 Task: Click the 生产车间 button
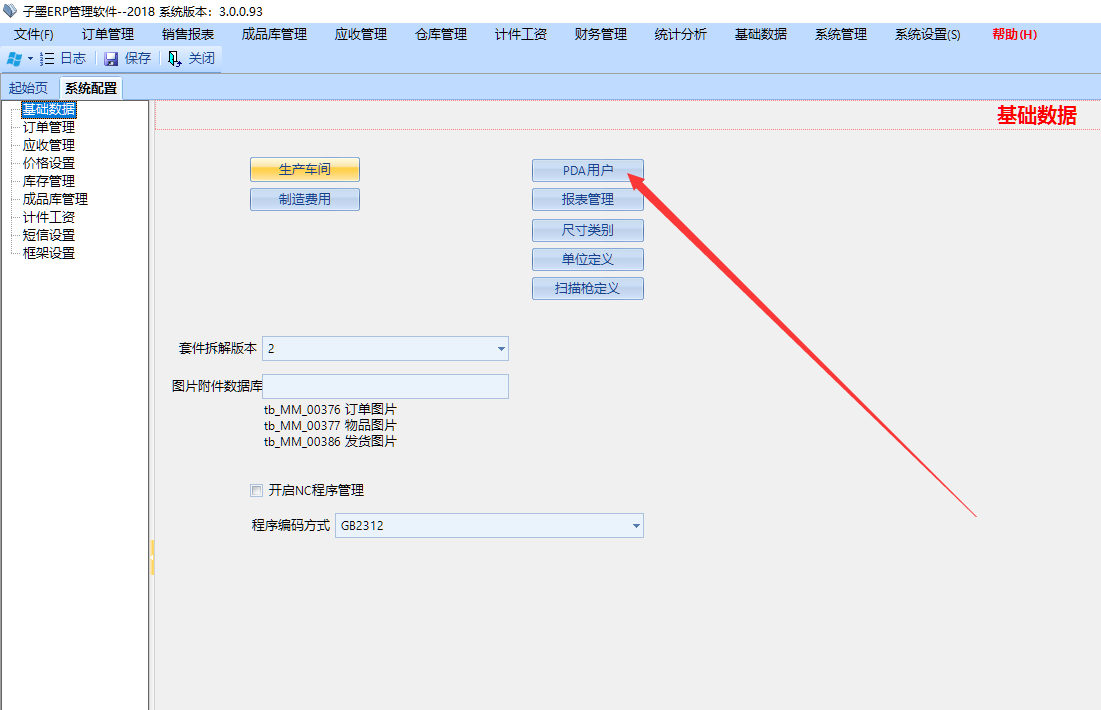pos(304,170)
